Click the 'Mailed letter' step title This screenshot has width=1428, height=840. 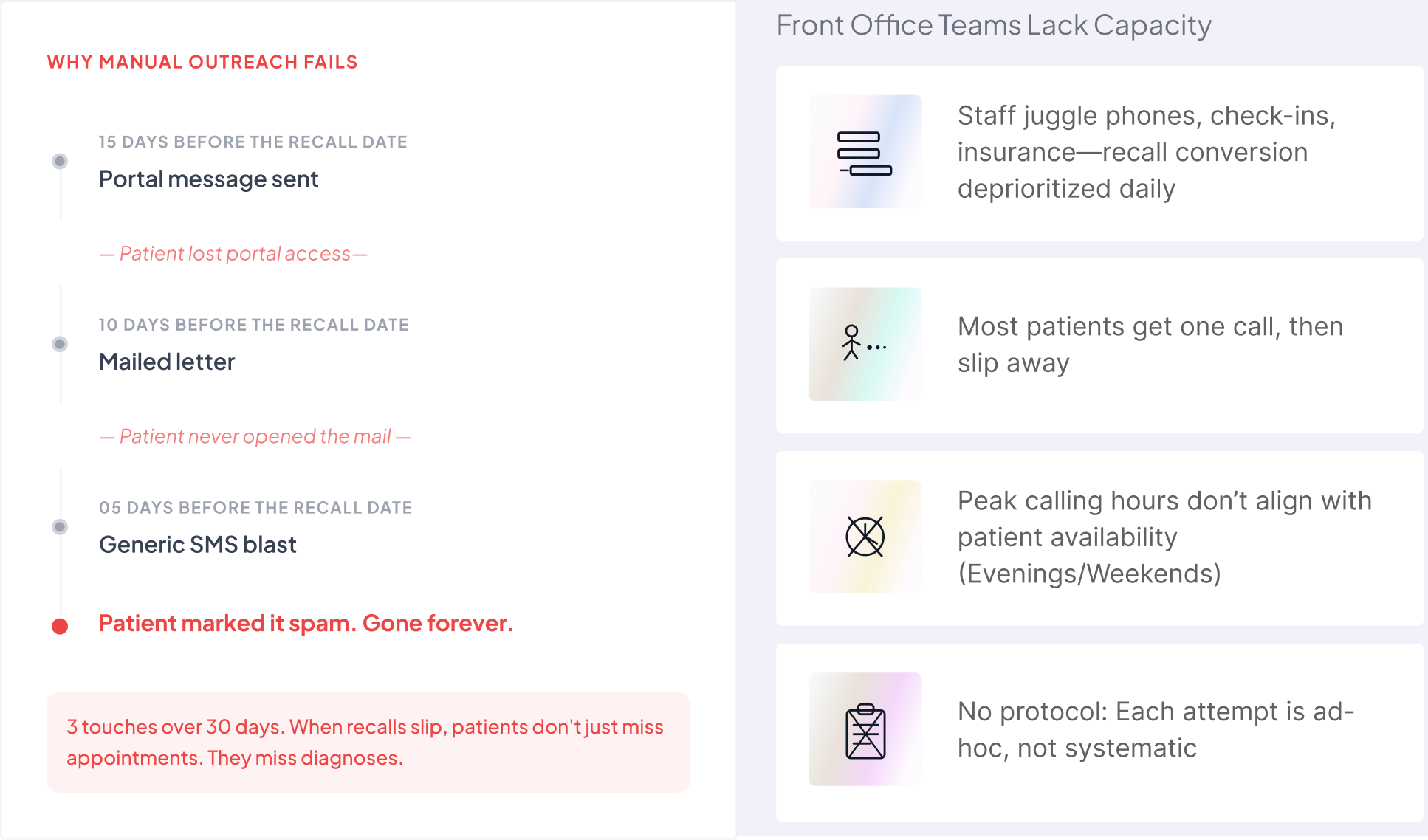pos(167,362)
